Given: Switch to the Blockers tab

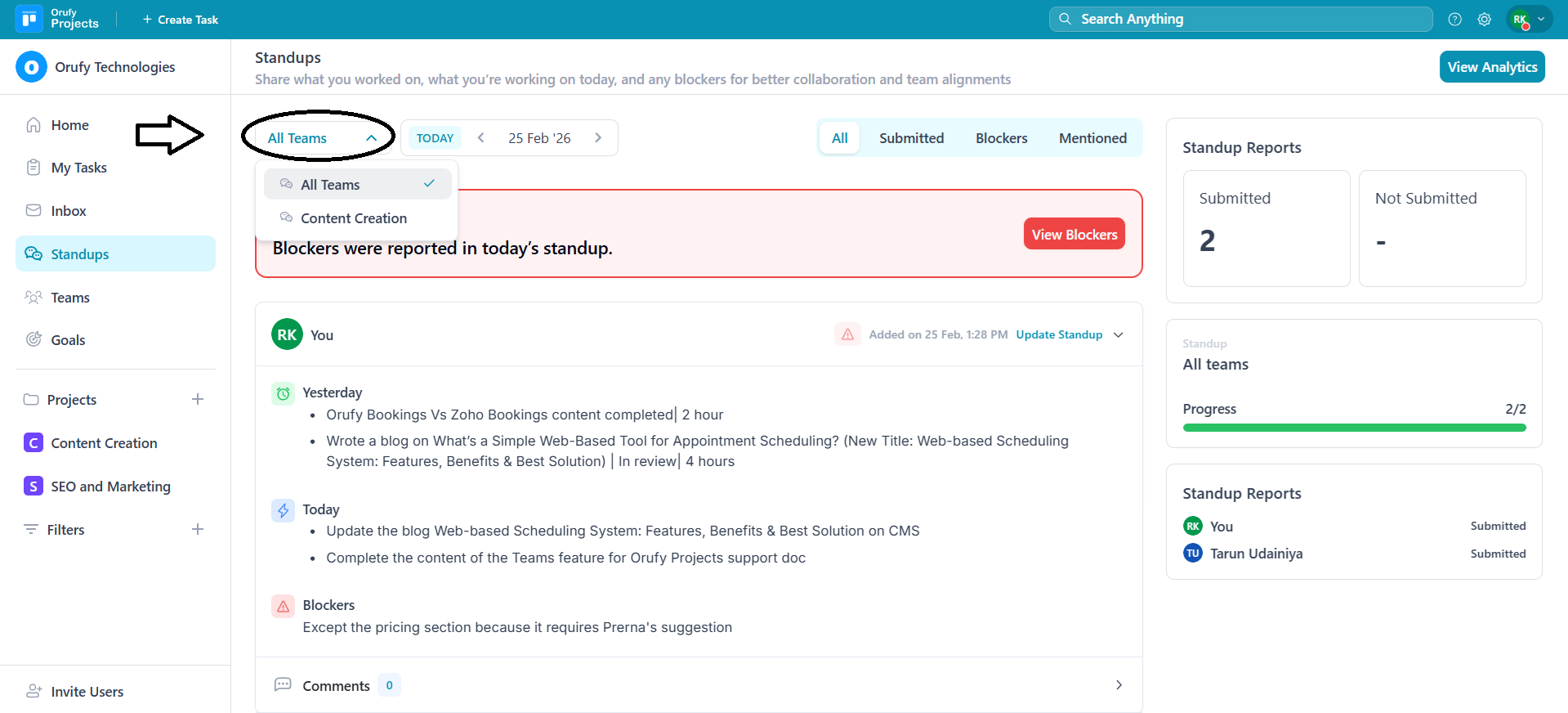Looking at the screenshot, I should coord(1001,138).
